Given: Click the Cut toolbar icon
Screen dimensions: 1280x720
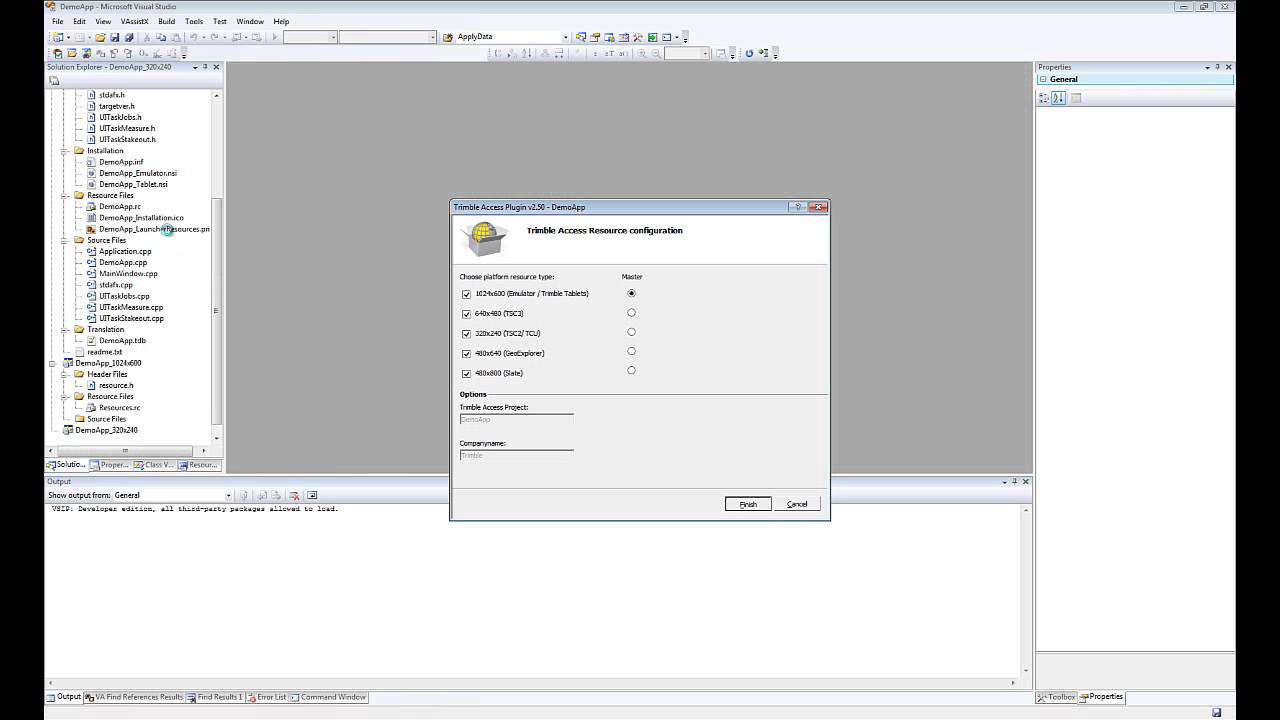Looking at the screenshot, I should tap(147, 37).
